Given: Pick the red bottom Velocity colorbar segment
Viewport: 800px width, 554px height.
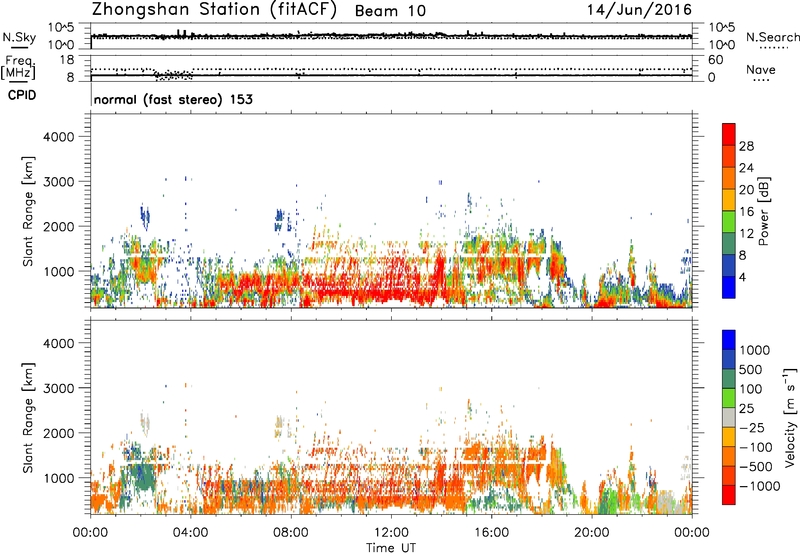Looking at the screenshot, I should point(729,495).
